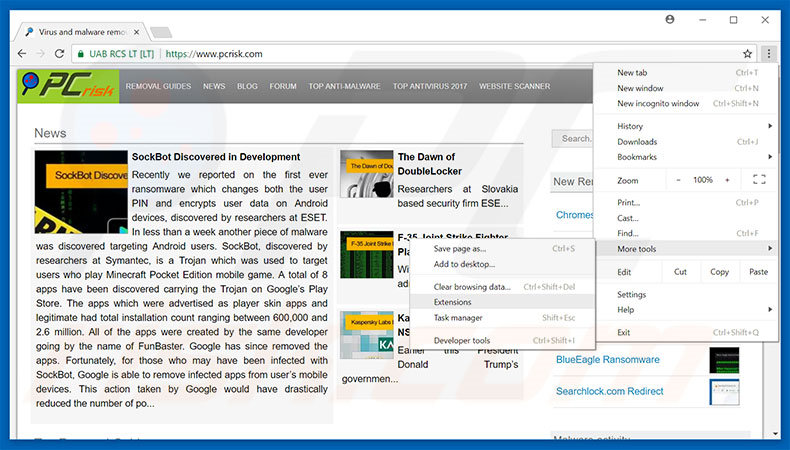The width and height of the screenshot is (790, 450).
Task: Toggle fullscreen icon in Zoom row
Action: pyautogui.click(x=759, y=180)
